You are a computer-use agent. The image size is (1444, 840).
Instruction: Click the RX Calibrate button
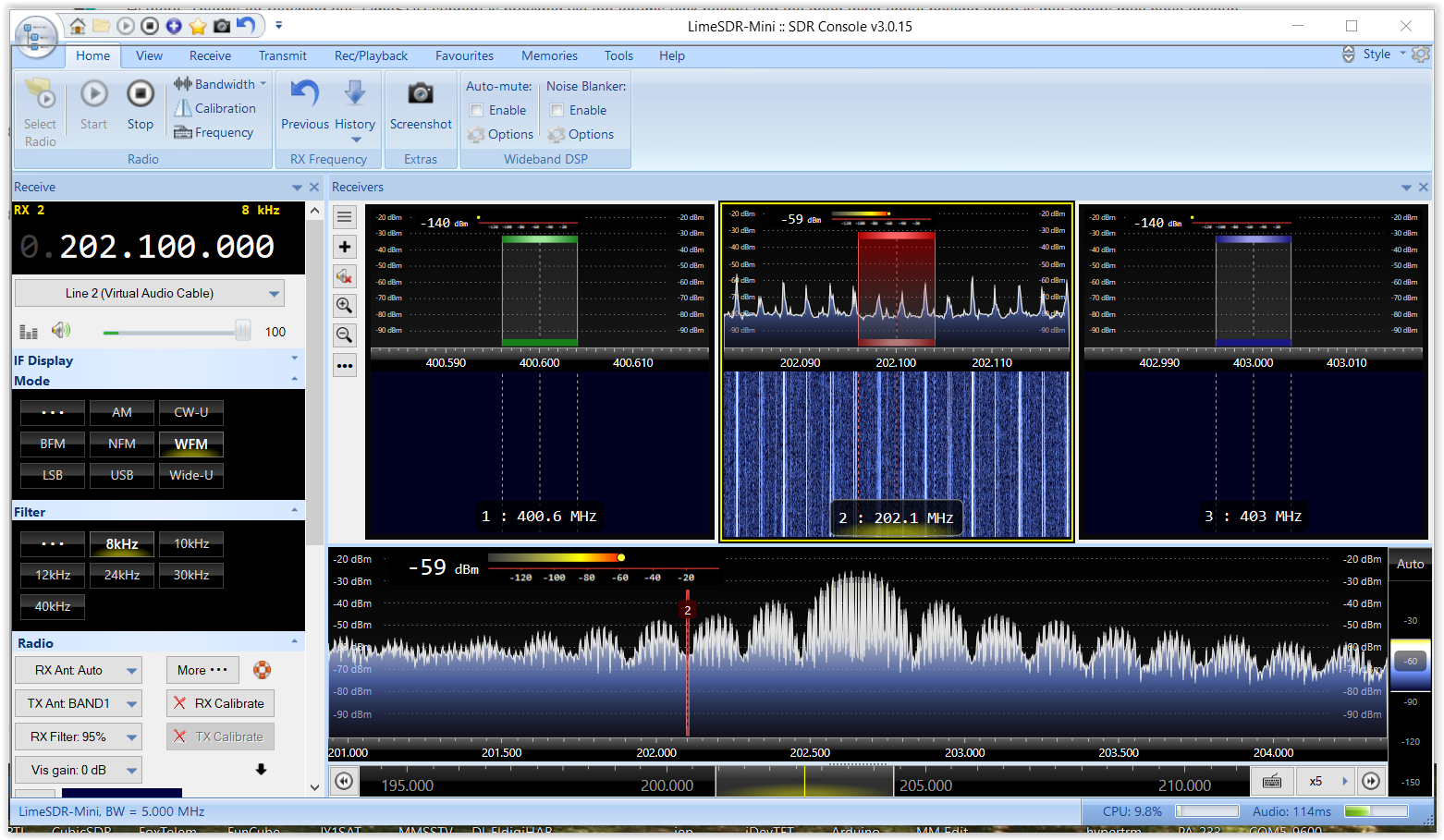220,703
